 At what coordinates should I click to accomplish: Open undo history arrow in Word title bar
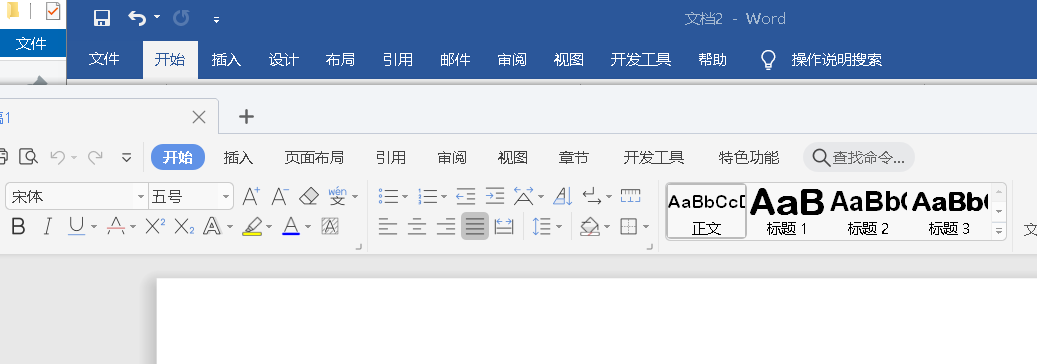click(x=157, y=17)
